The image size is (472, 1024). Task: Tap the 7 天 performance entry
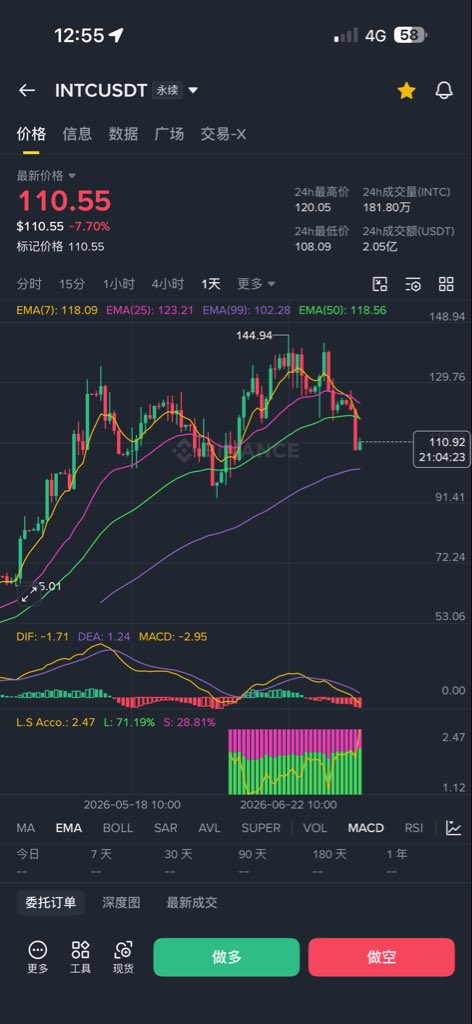[x=101, y=862]
